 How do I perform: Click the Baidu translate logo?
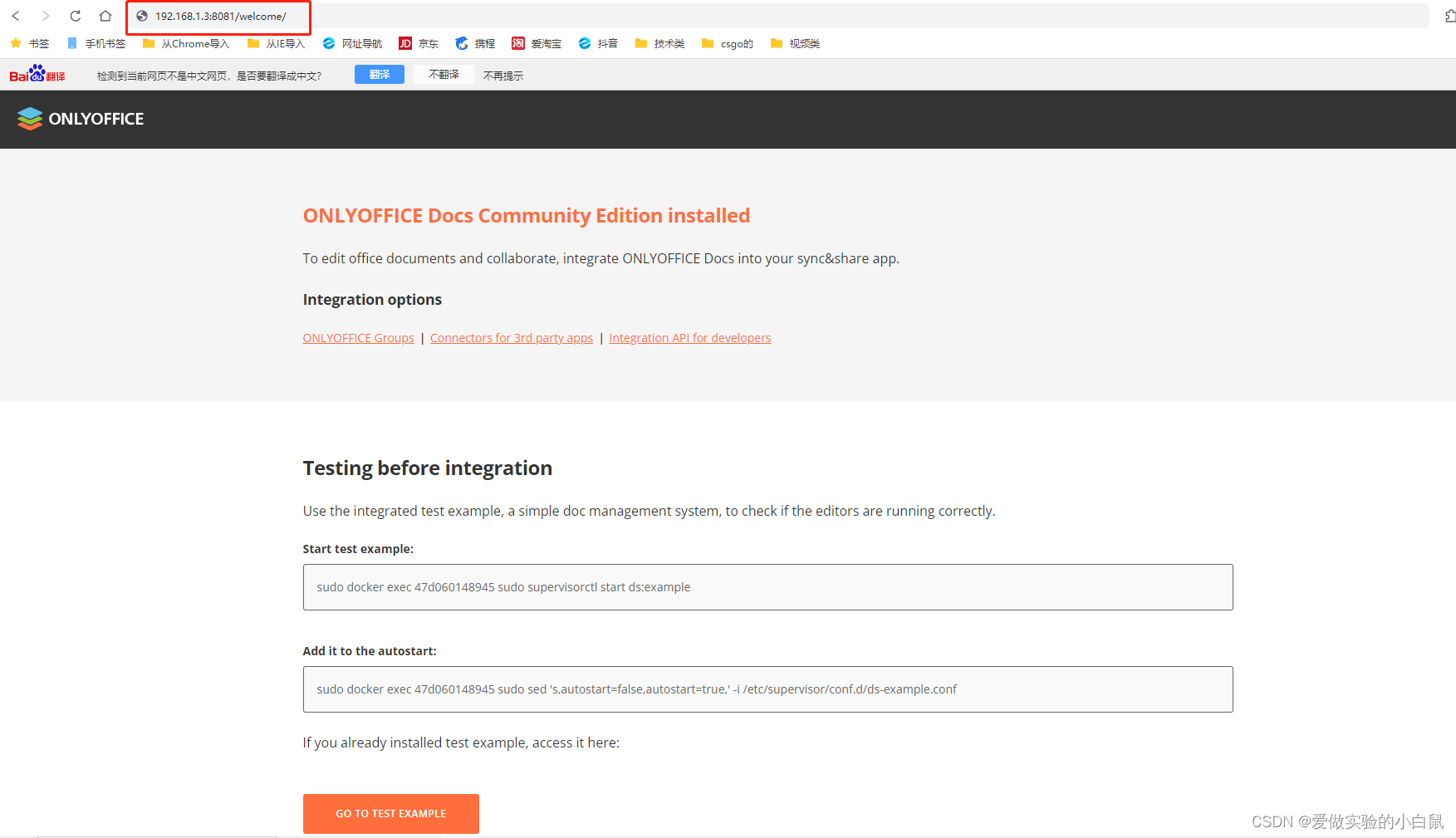[37, 74]
